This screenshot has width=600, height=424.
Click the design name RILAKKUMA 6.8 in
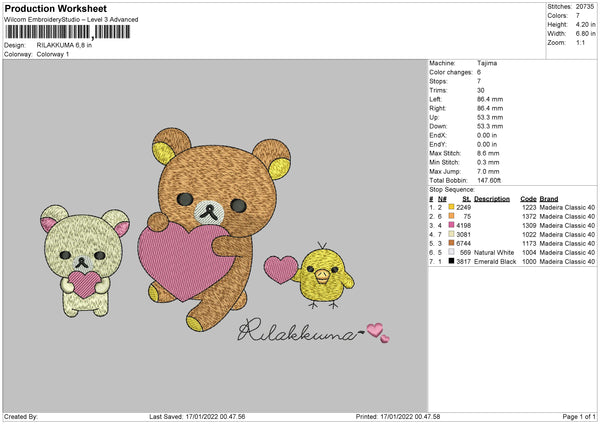coord(64,45)
